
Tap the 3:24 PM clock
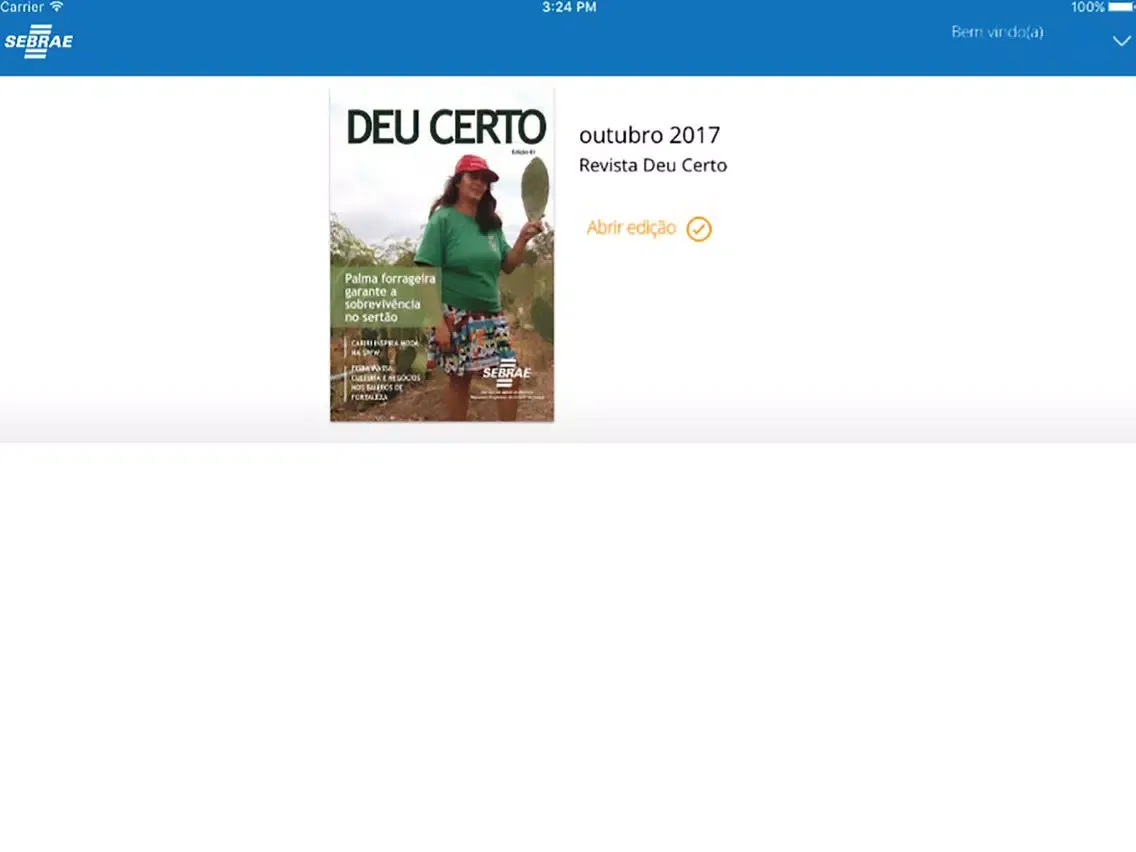[x=569, y=7]
